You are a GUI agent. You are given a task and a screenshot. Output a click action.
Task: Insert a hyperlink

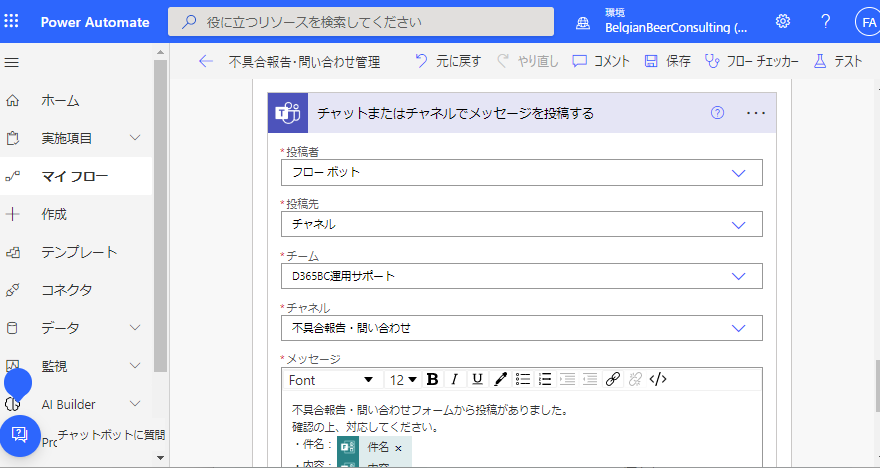point(613,379)
